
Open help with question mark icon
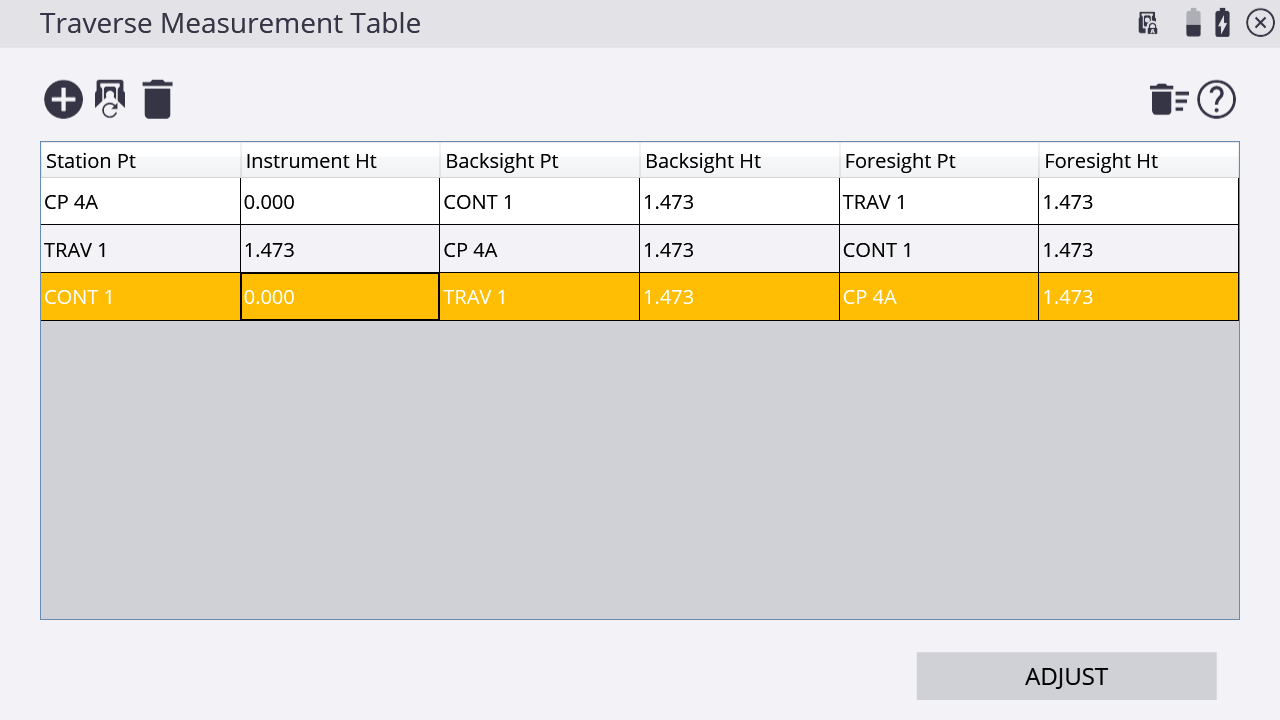[1217, 100]
